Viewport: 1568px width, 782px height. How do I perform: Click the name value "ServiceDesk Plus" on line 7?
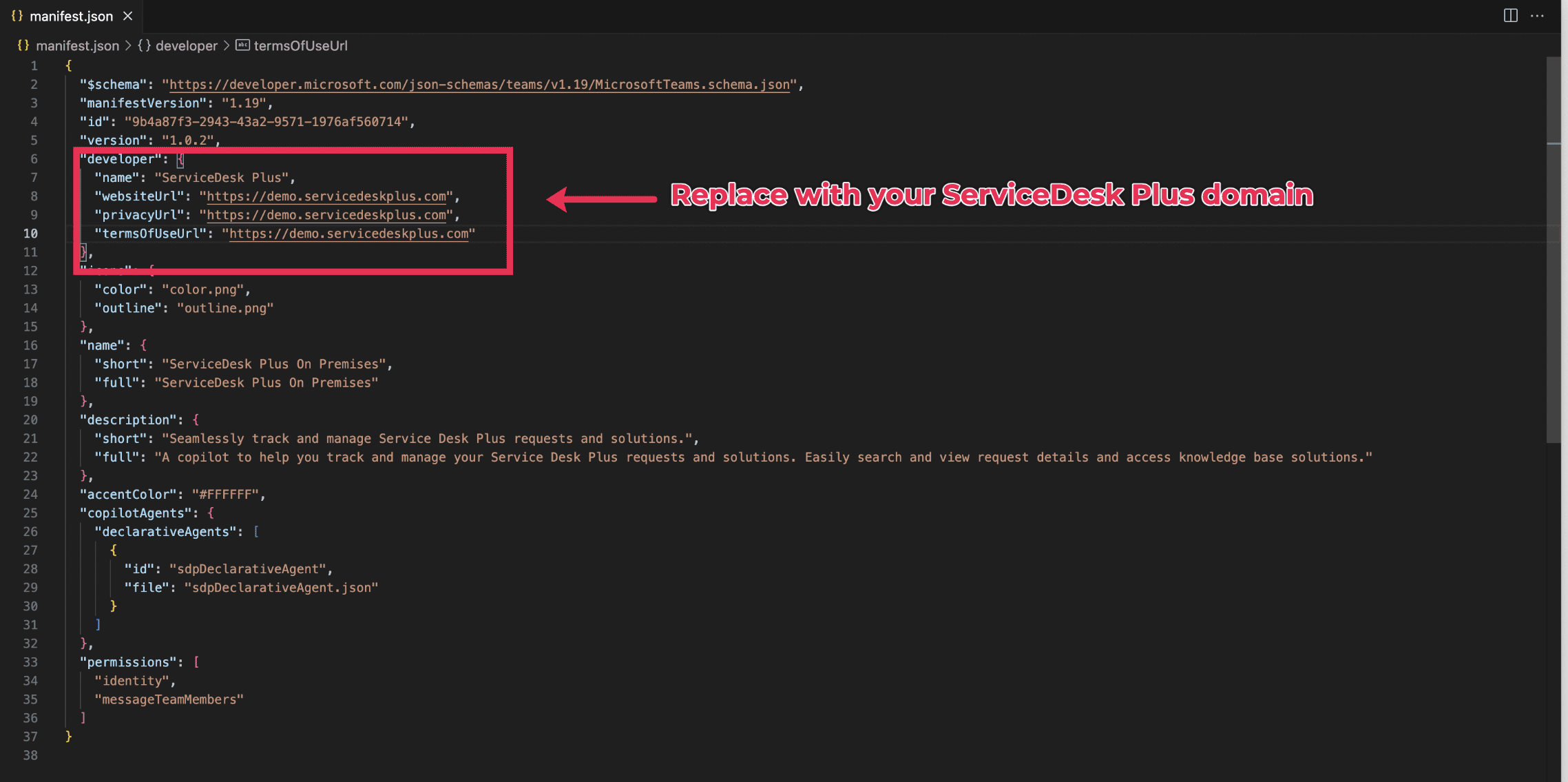point(222,178)
